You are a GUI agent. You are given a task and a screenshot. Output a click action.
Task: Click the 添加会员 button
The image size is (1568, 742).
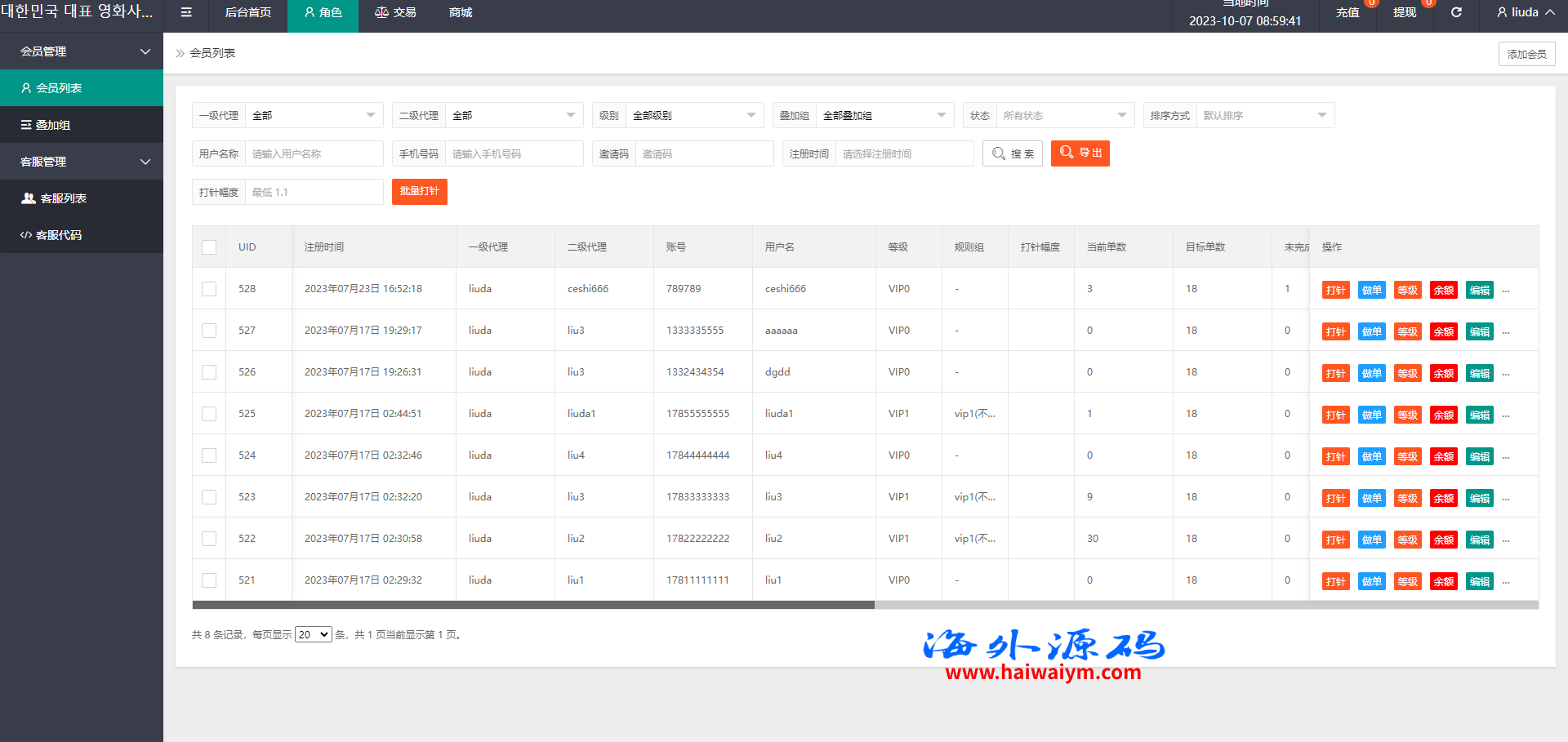tap(1526, 54)
